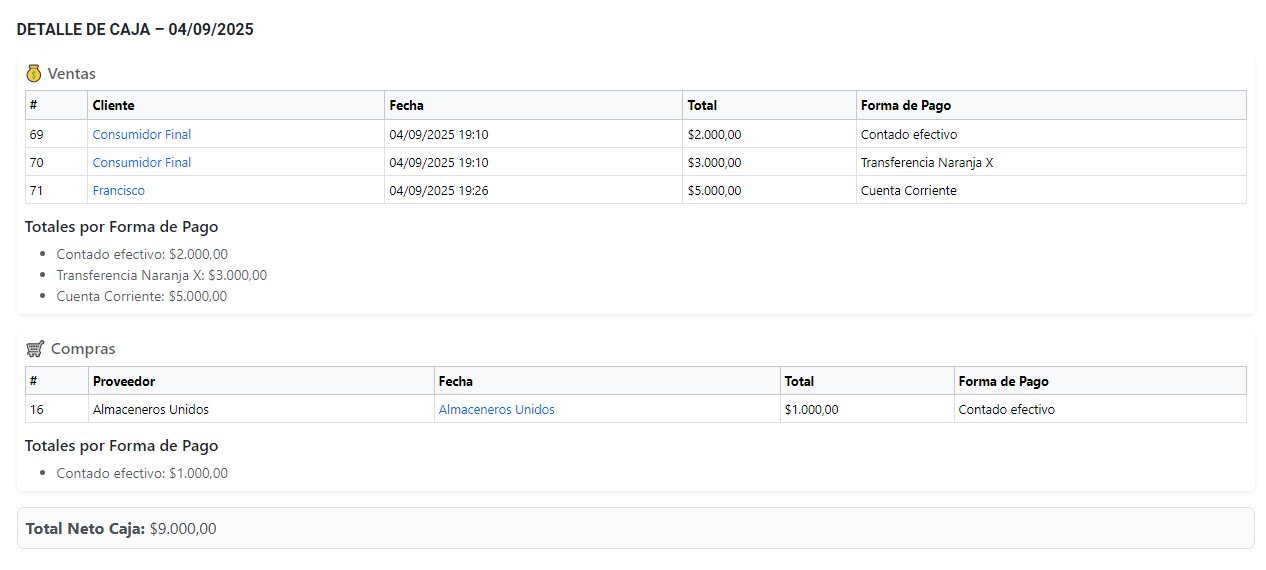
Task: Click the Cliente column header
Action: coord(113,105)
